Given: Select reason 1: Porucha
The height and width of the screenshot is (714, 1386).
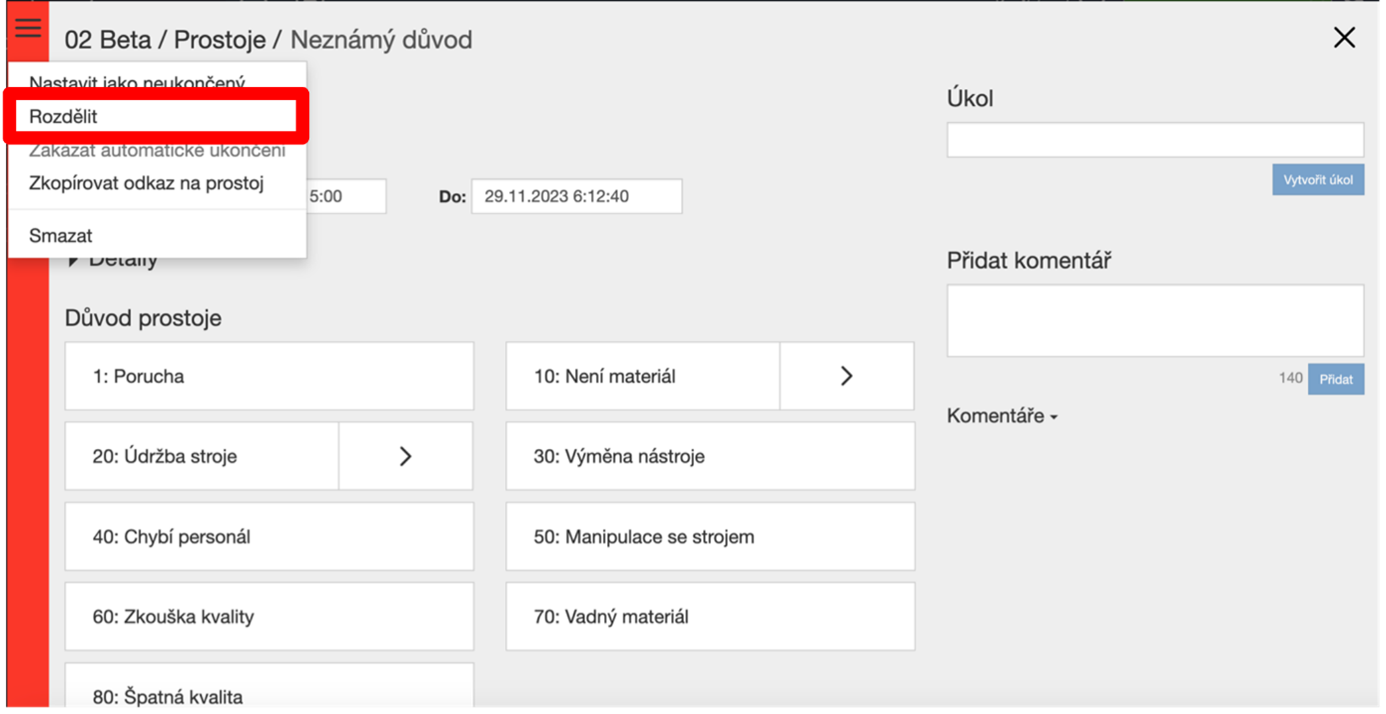Looking at the screenshot, I should pos(269,376).
